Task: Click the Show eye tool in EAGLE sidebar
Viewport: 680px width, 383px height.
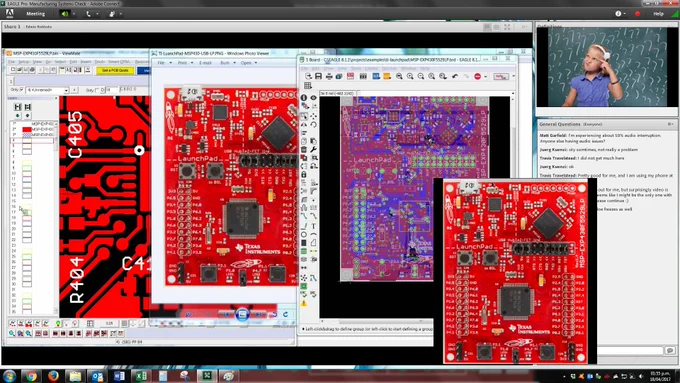Action: tap(314, 98)
